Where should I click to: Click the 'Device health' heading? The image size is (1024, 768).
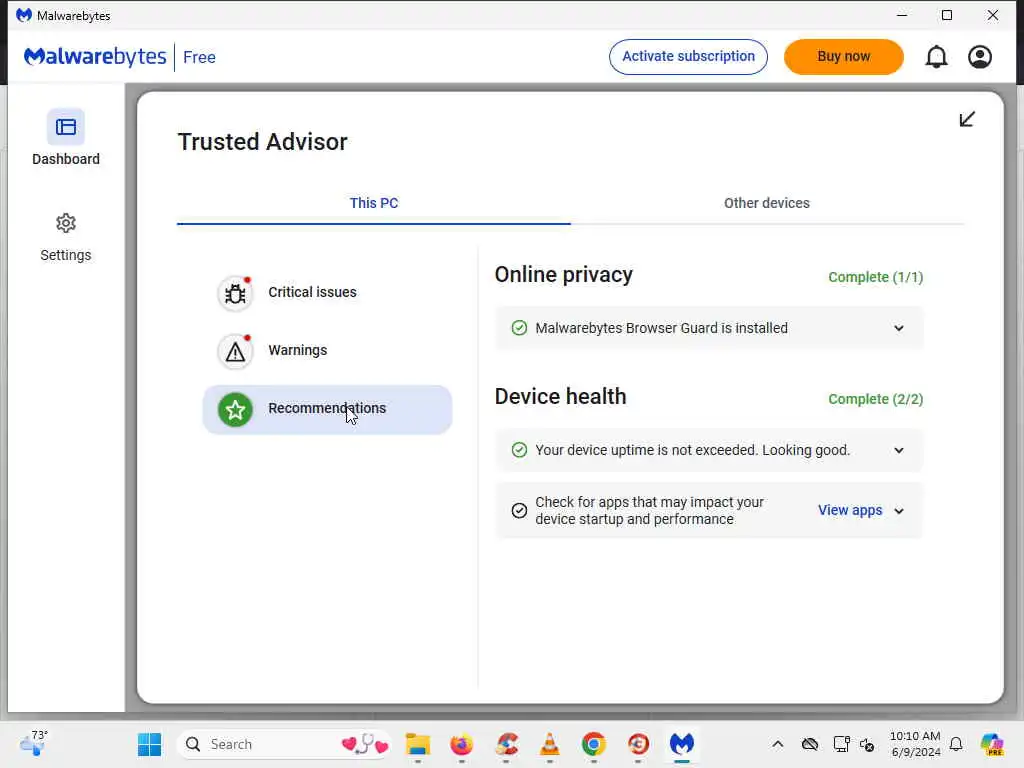point(560,396)
